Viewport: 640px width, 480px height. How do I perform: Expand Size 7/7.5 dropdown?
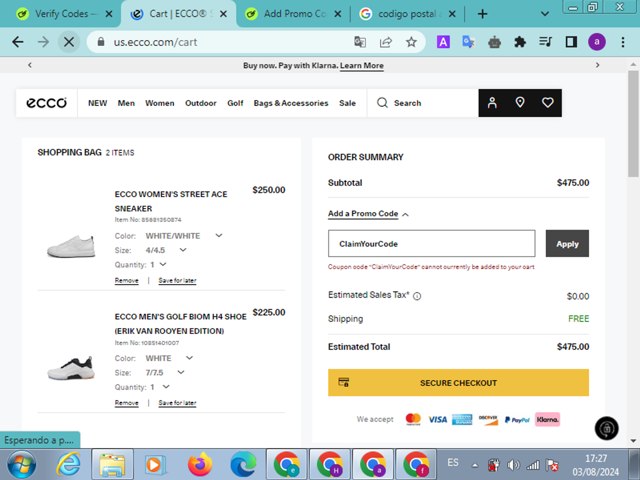181,372
